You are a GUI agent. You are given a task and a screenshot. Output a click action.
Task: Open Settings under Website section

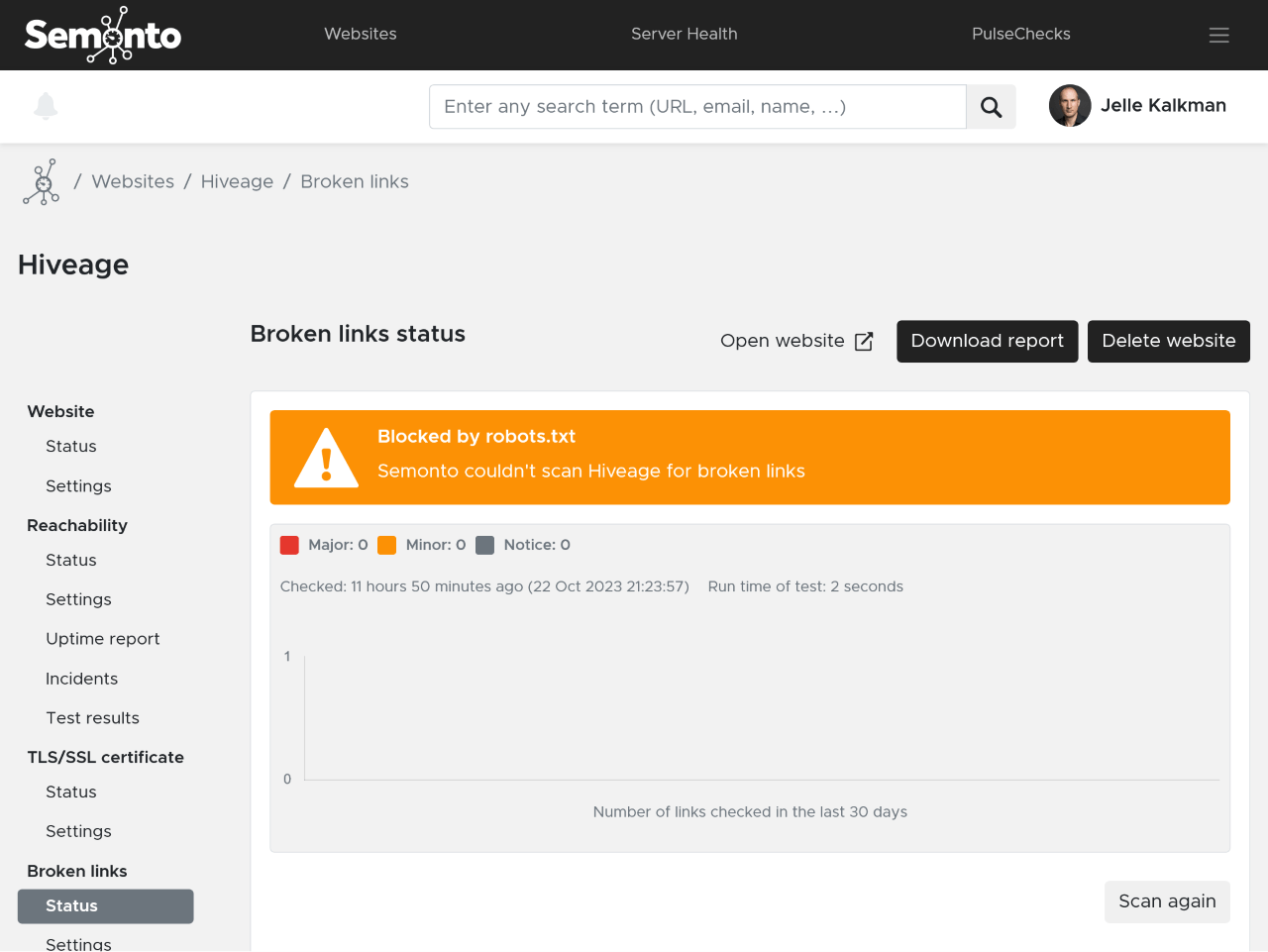pyautogui.click(x=78, y=486)
